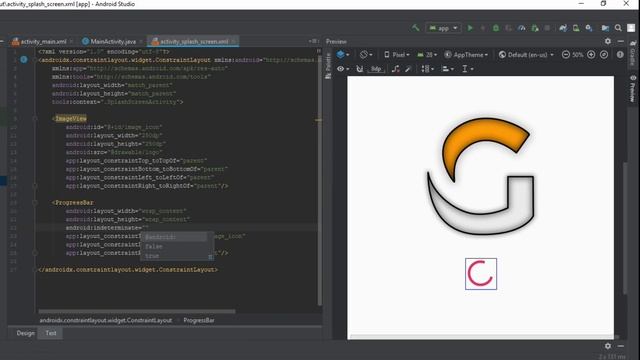
Task: Click the closing ConstraintLayout tag line
Action: [x=128, y=270]
